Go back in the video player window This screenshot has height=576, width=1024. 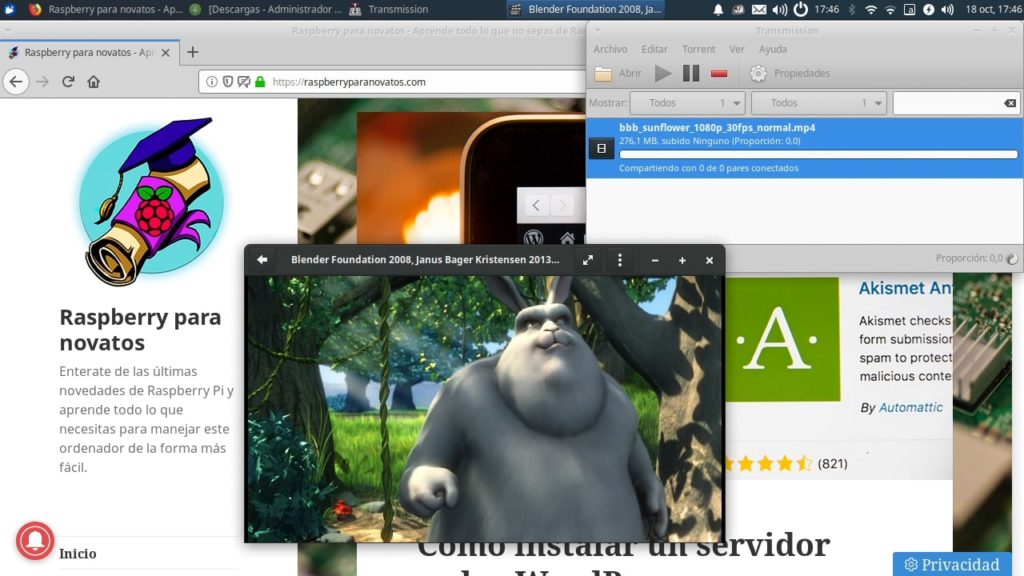coord(262,260)
